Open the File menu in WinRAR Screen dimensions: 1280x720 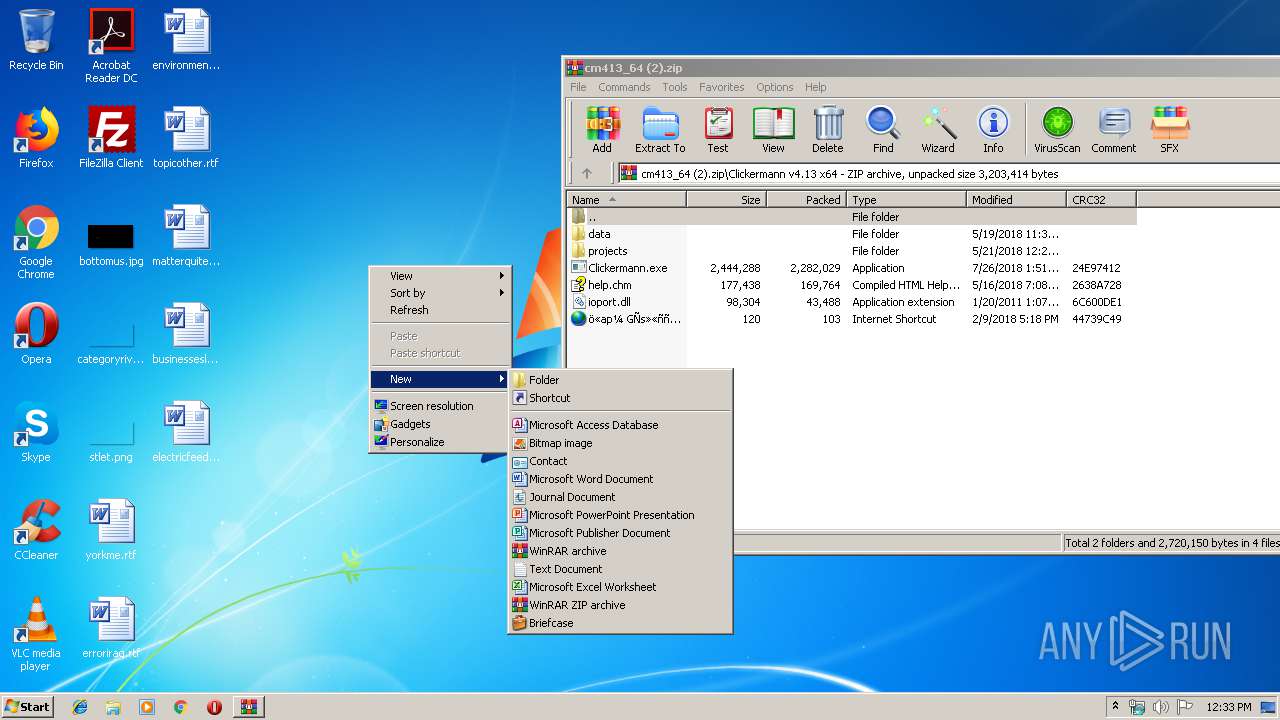click(578, 87)
